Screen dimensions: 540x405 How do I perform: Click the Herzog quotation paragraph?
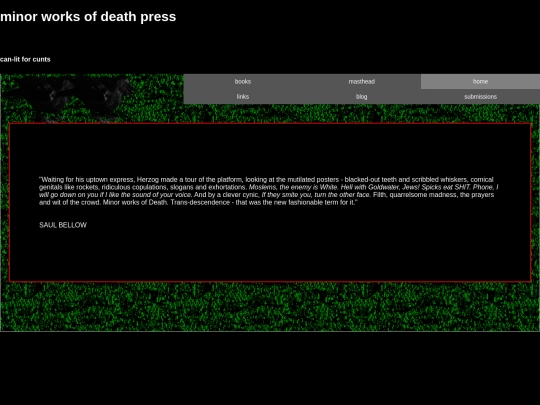coord(268,191)
